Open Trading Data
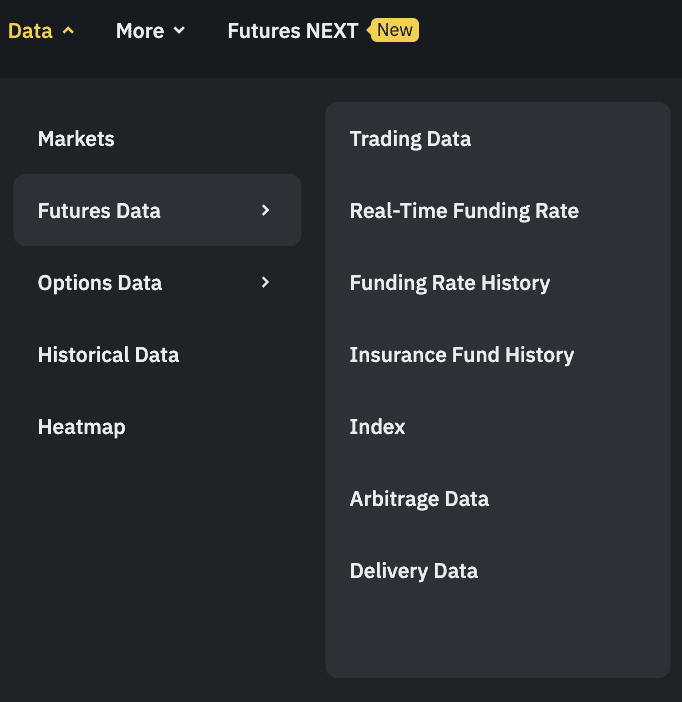 pyautogui.click(x=410, y=139)
